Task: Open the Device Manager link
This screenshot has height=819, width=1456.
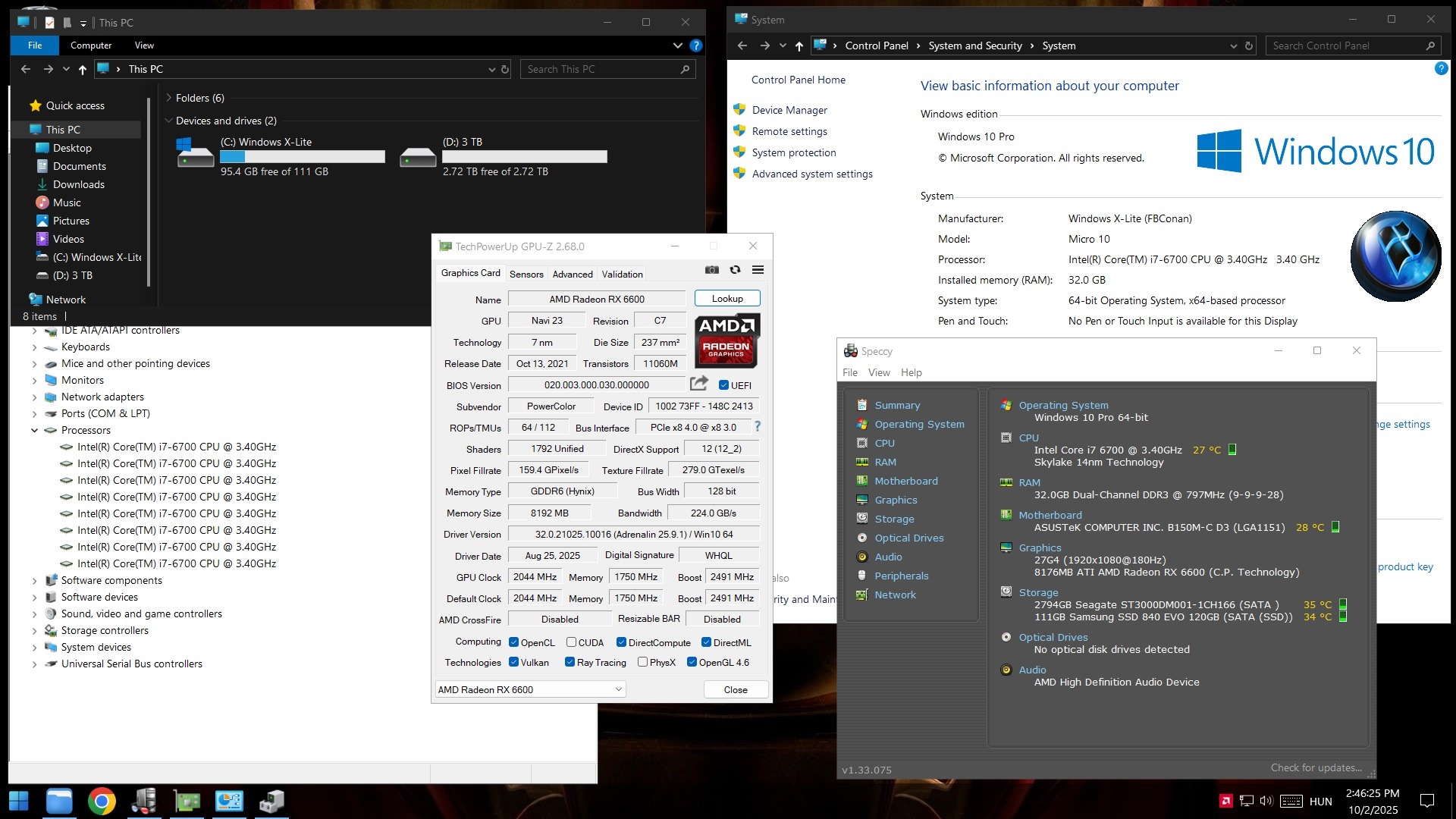Action: (x=789, y=110)
